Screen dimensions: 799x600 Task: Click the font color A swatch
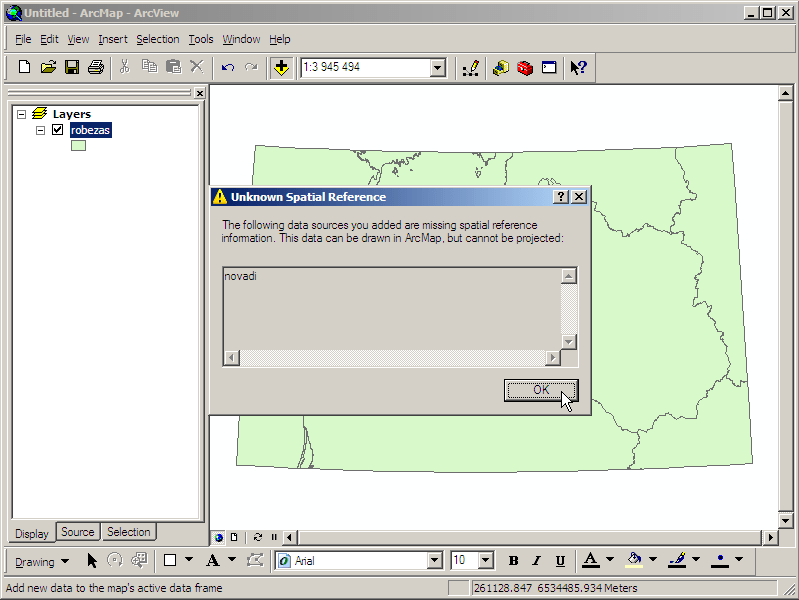591,560
